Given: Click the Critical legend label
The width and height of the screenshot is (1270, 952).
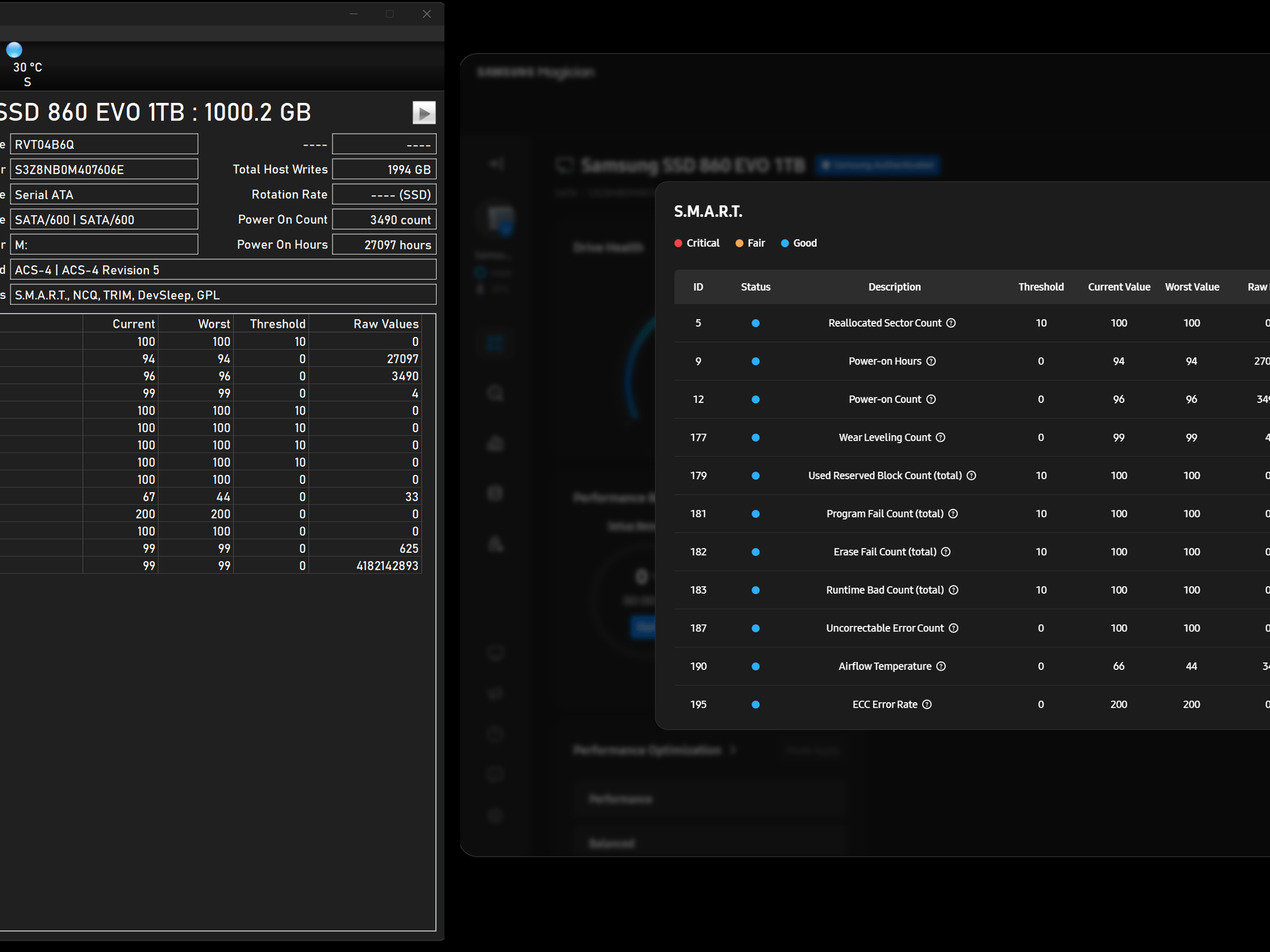Looking at the screenshot, I should point(703,243).
